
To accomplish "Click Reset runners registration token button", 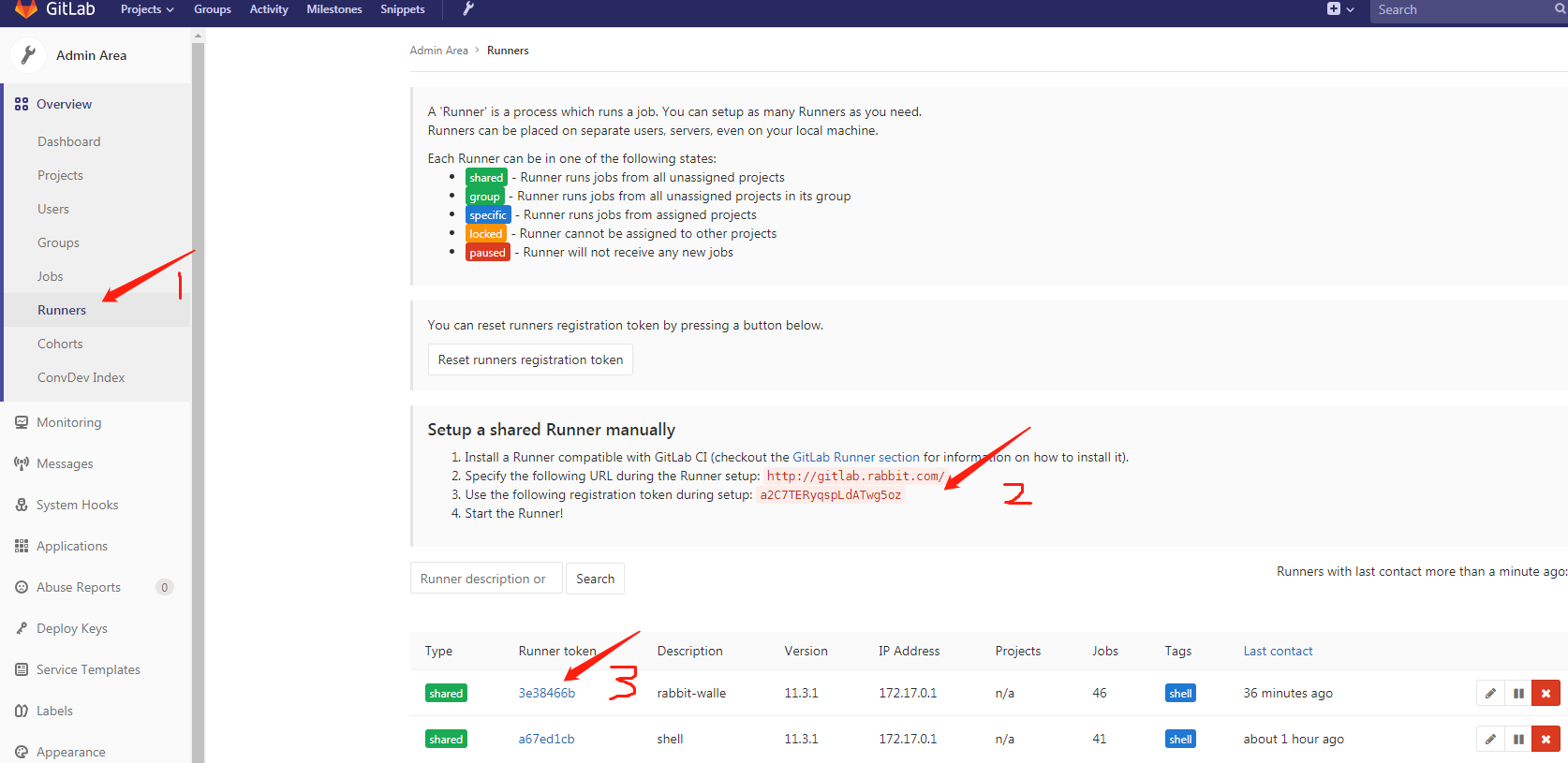I will coord(530,359).
